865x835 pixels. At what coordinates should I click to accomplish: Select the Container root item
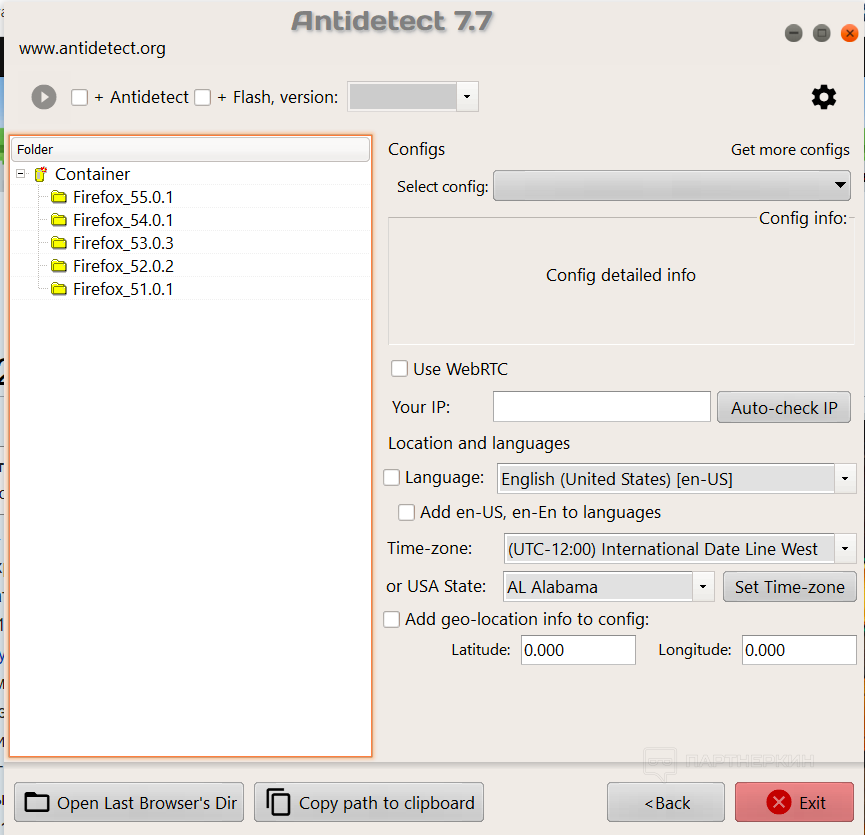[92, 174]
